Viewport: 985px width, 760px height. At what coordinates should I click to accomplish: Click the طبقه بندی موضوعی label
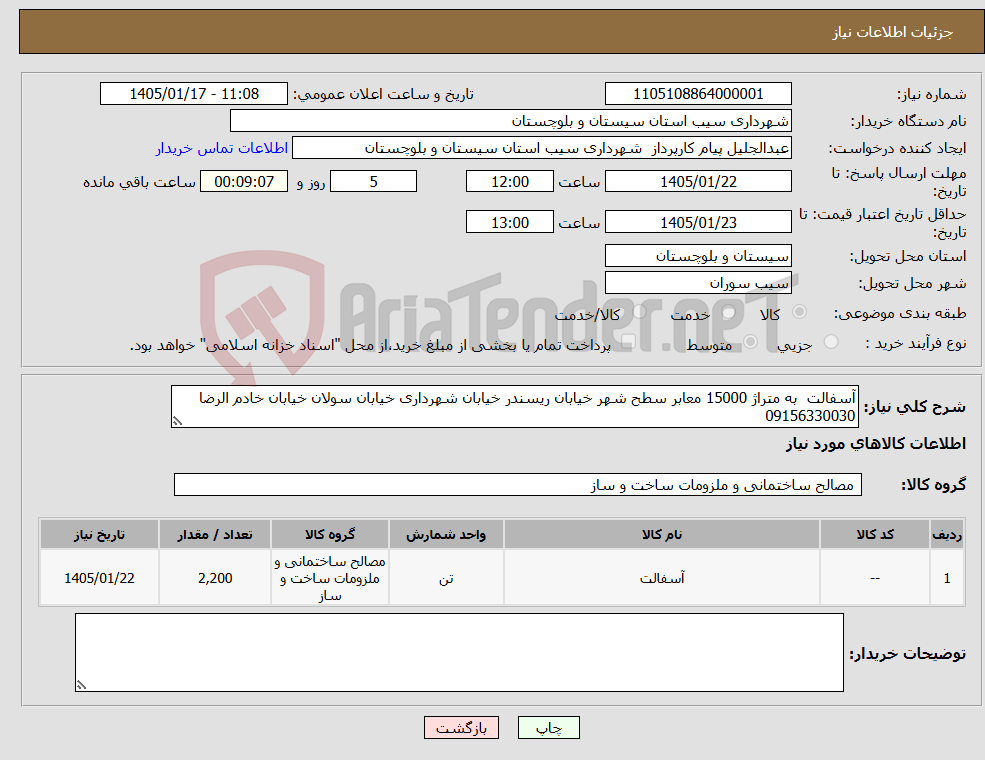[x=900, y=313]
